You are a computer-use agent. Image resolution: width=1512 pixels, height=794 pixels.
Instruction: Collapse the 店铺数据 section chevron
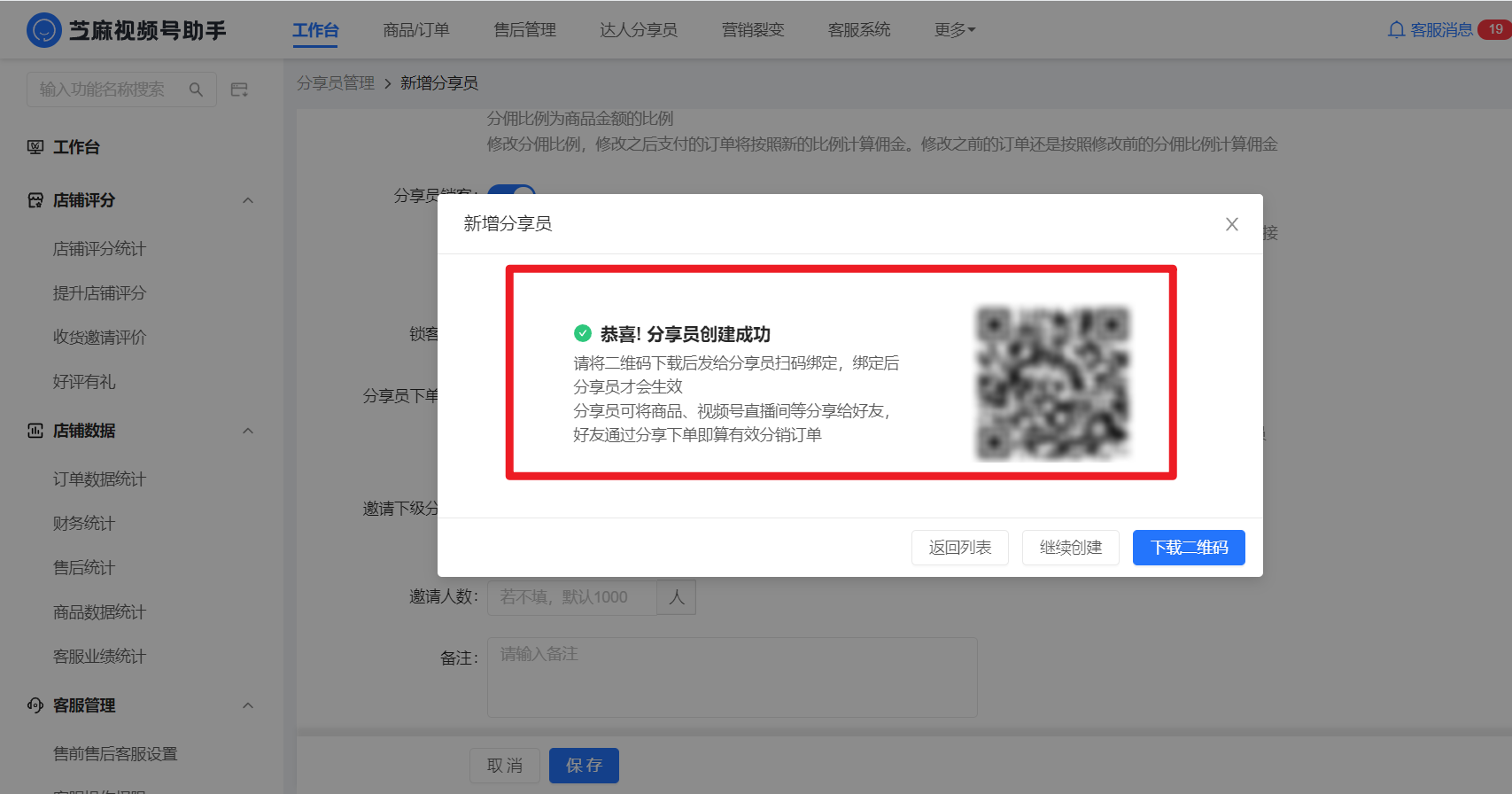pyautogui.click(x=248, y=431)
